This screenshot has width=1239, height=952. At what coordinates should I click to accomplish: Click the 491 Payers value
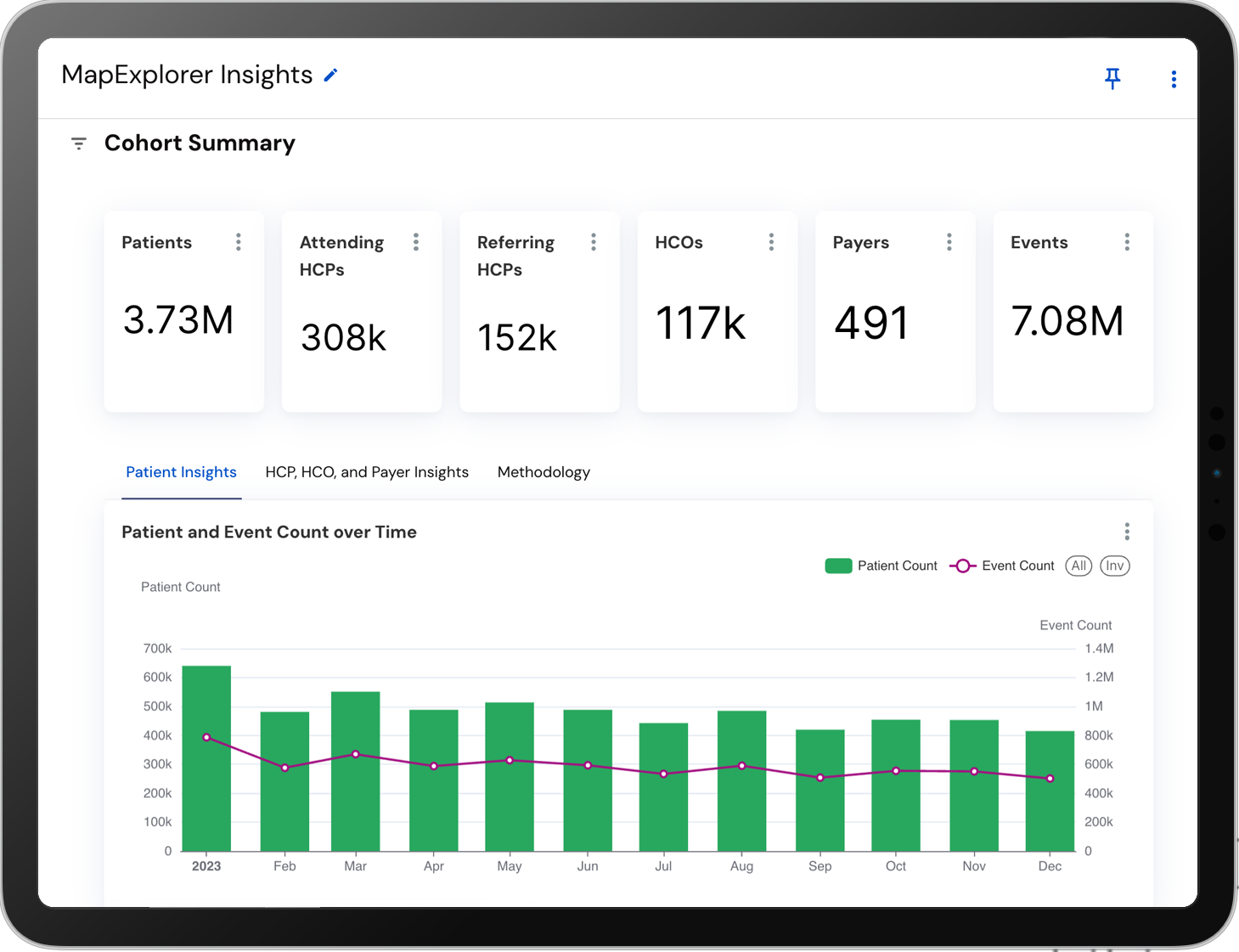[x=872, y=324]
